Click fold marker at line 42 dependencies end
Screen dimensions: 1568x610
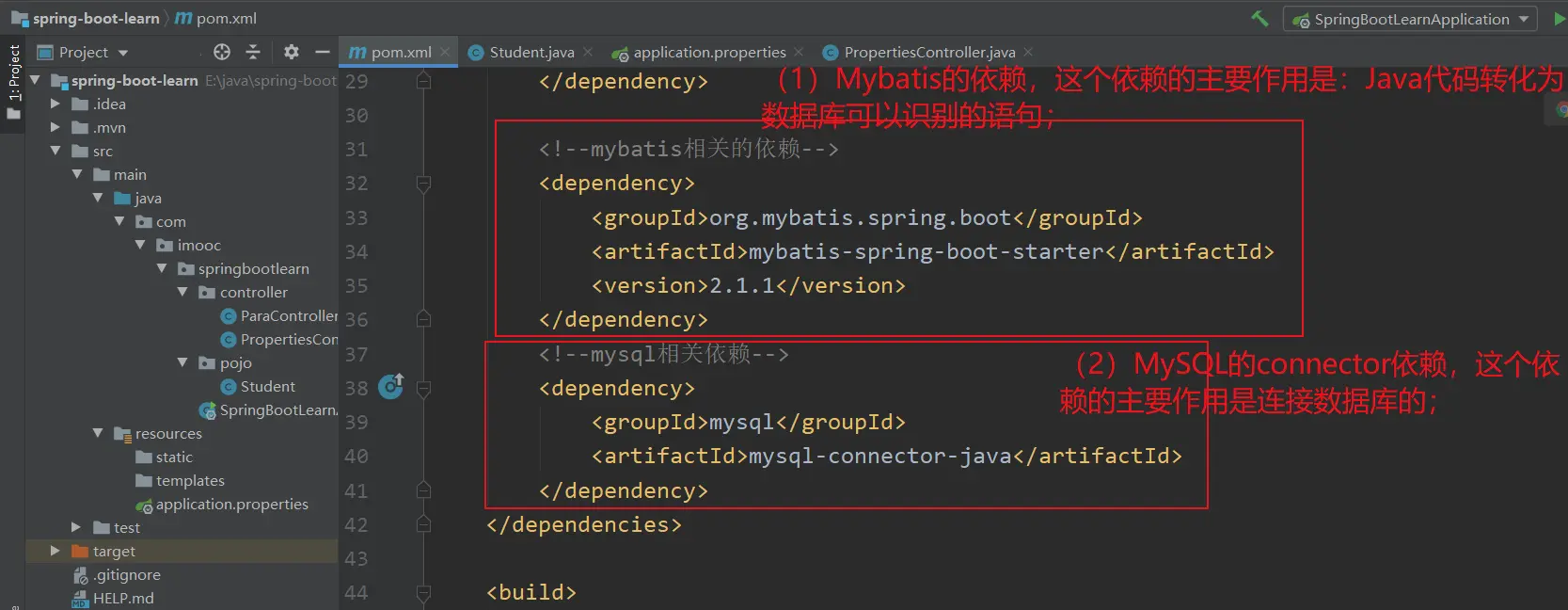423,524
